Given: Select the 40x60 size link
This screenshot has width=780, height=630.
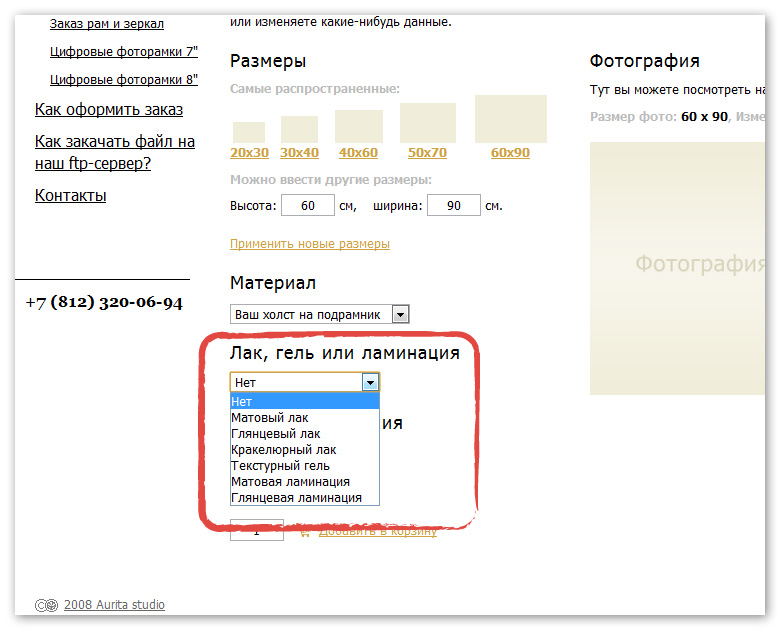Looking at the screenshot, I should 358,153.
